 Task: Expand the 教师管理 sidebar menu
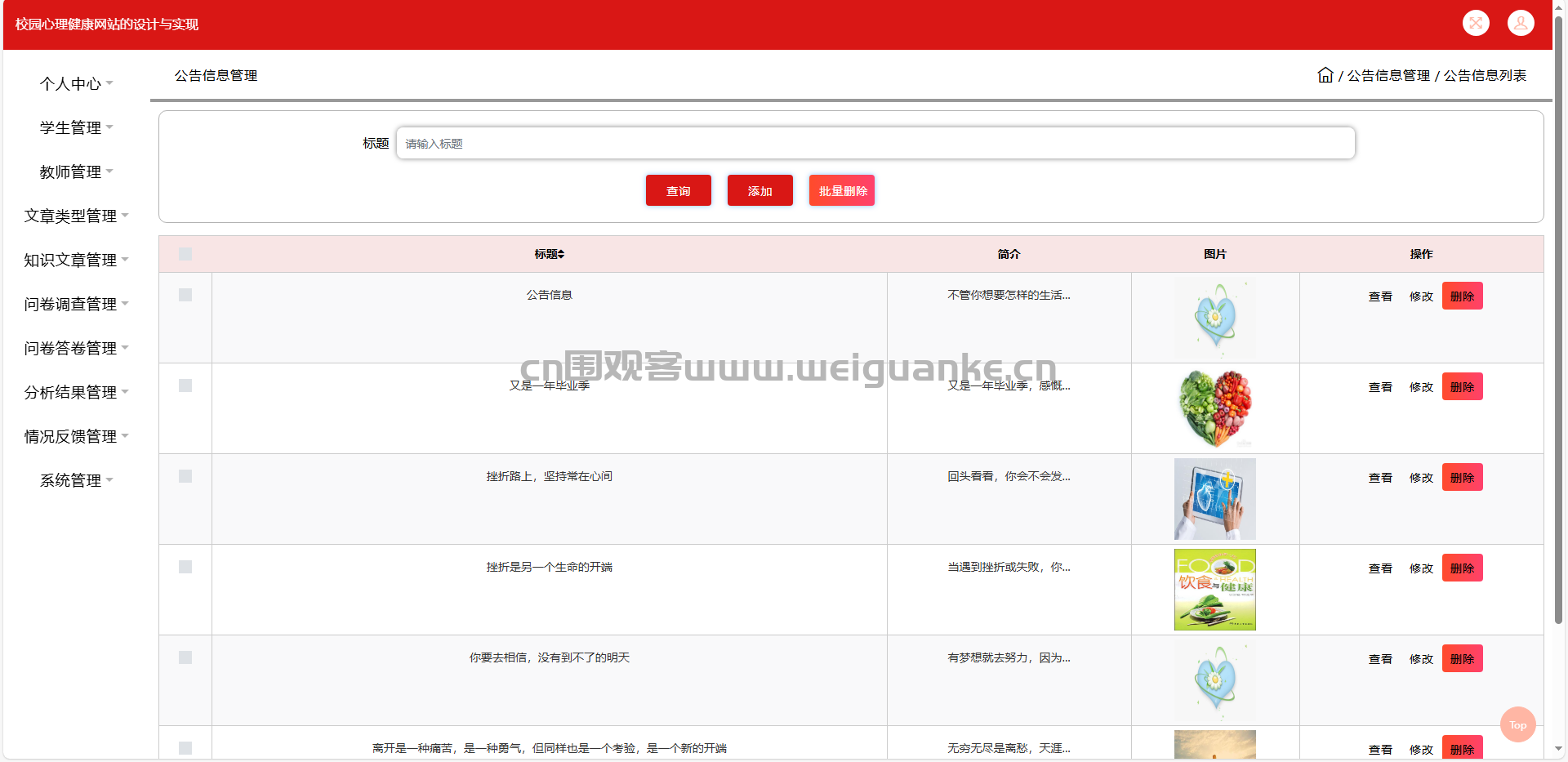76,172
